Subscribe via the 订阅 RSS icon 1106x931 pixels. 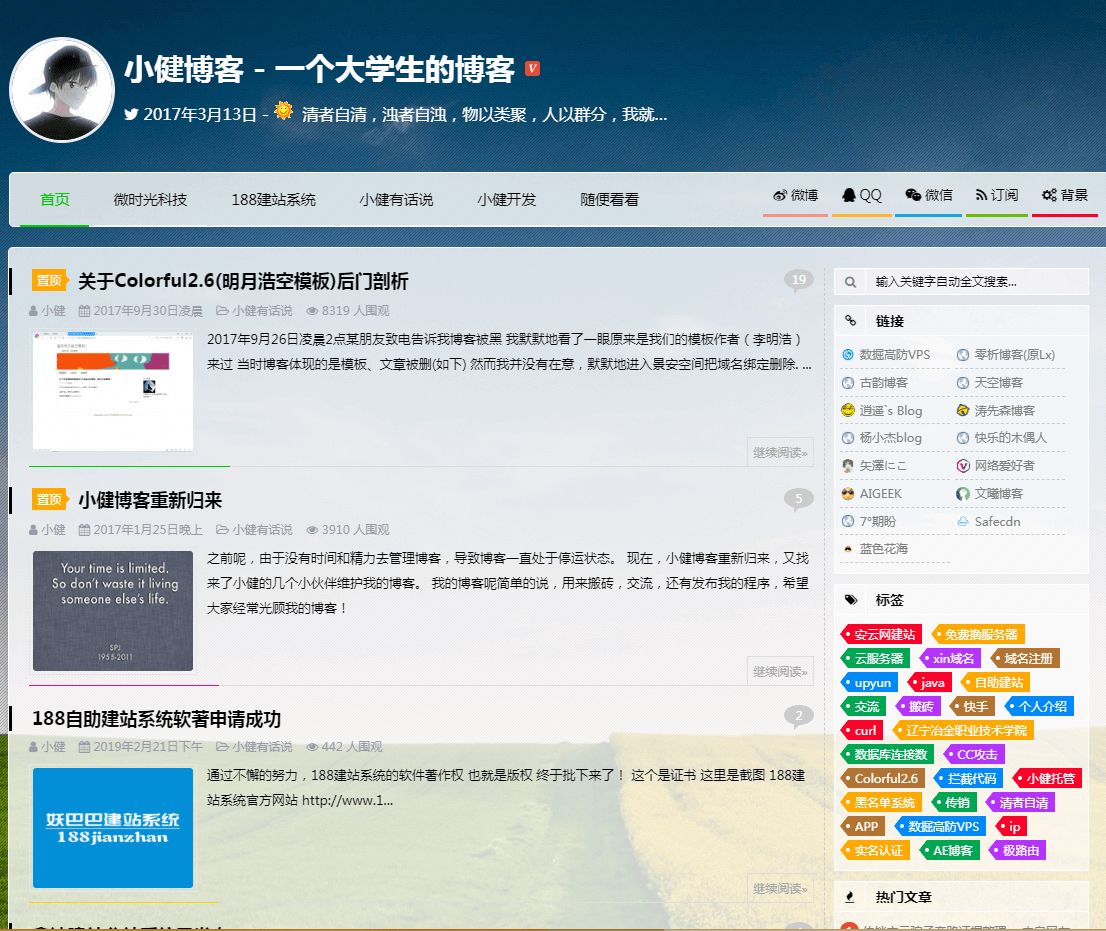point(996,196)
